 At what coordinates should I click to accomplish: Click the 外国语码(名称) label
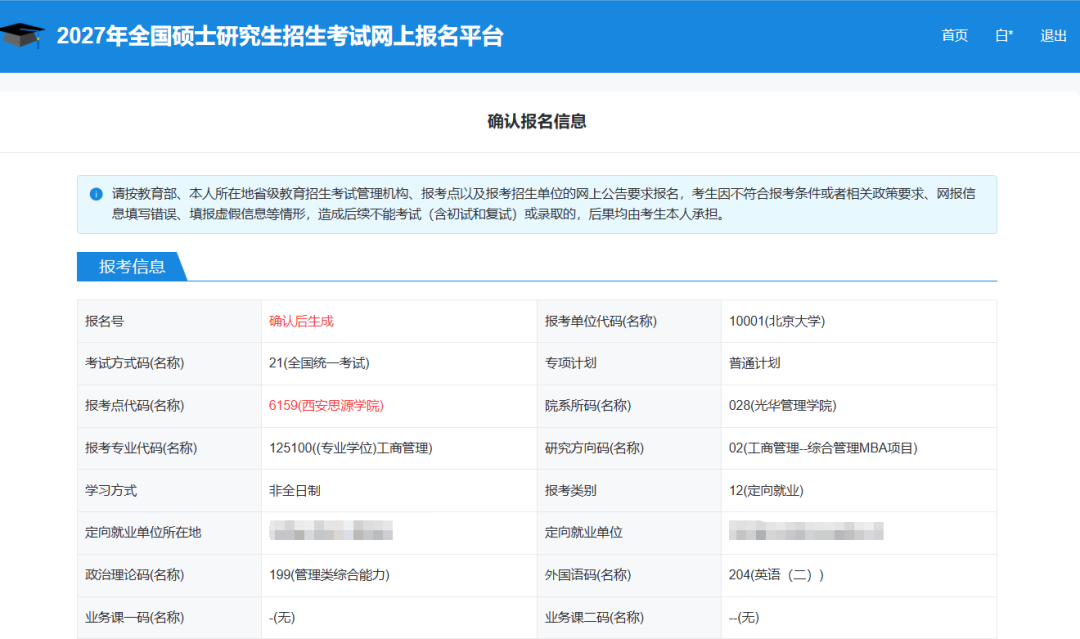click(x=588, y=575)
